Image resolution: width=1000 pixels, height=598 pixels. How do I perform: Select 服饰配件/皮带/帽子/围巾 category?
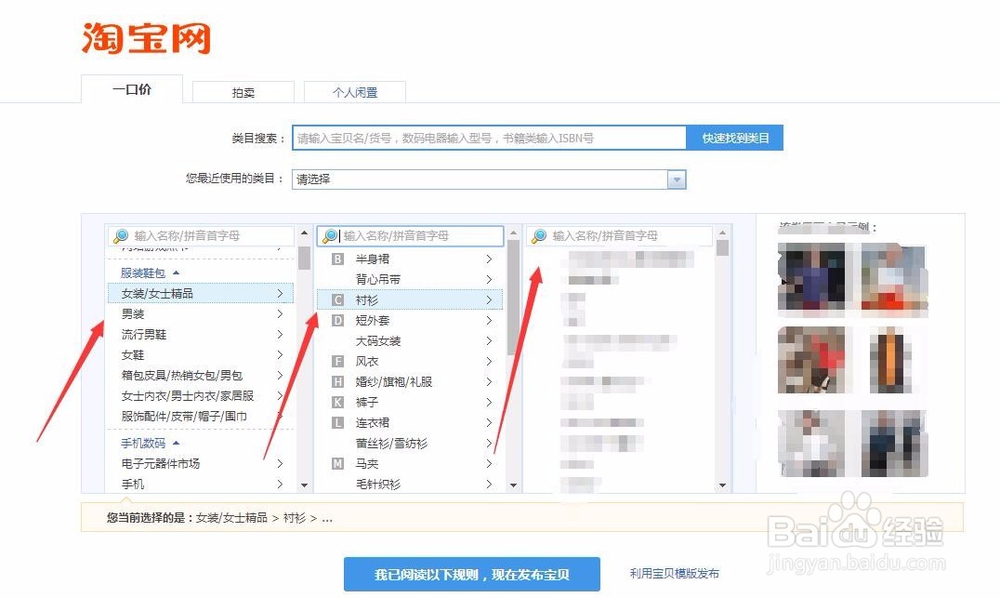(x=201, y=416)
